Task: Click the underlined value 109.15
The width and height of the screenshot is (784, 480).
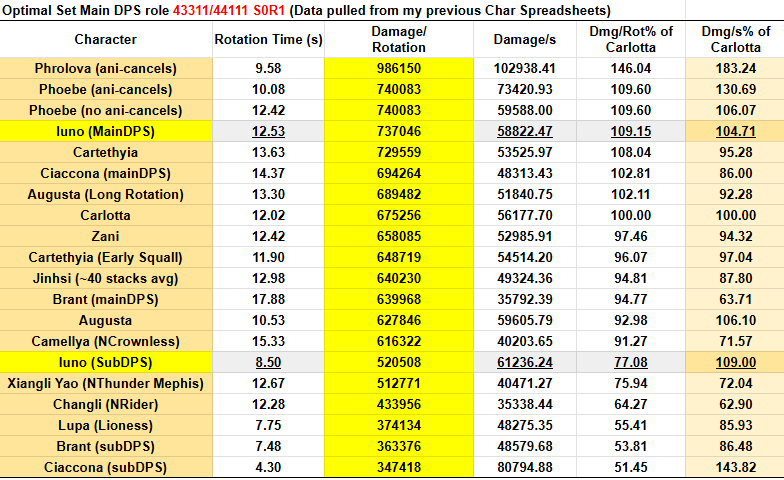Action: click(630, 132)
